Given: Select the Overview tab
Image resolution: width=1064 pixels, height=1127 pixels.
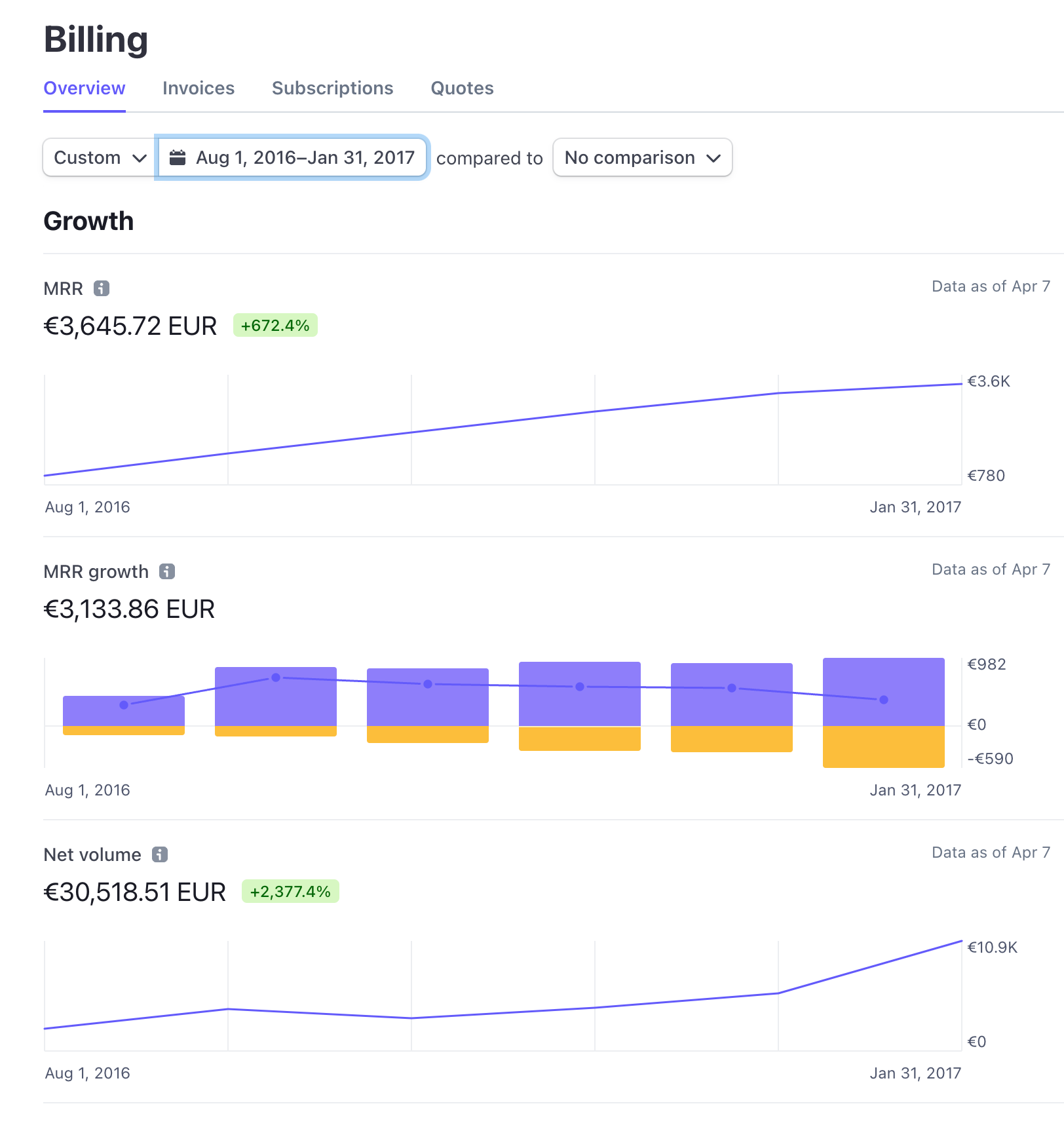Looking at the screenshot, I should 85,88.
